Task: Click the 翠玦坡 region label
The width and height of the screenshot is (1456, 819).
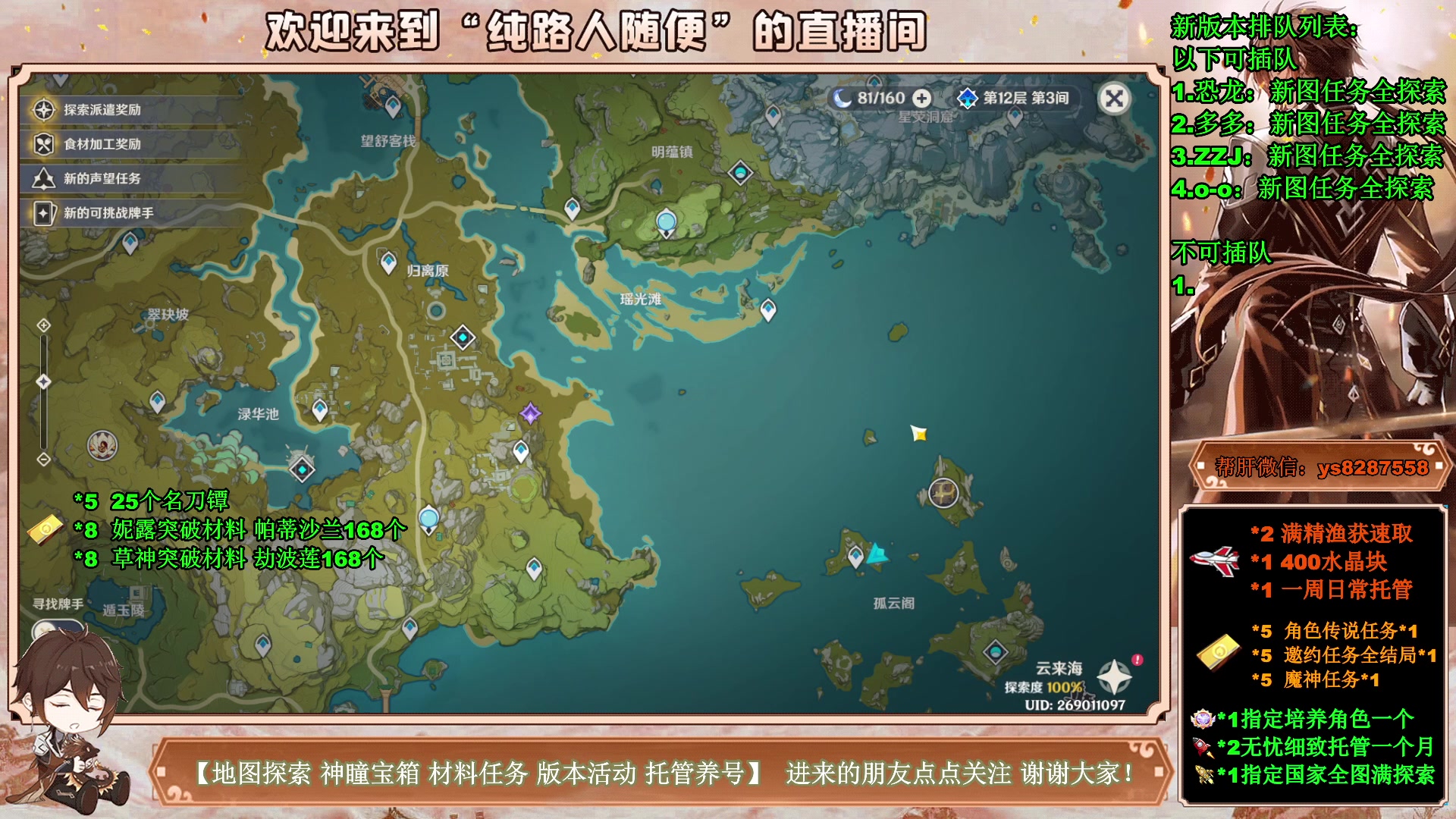Action: pos(168,315)
